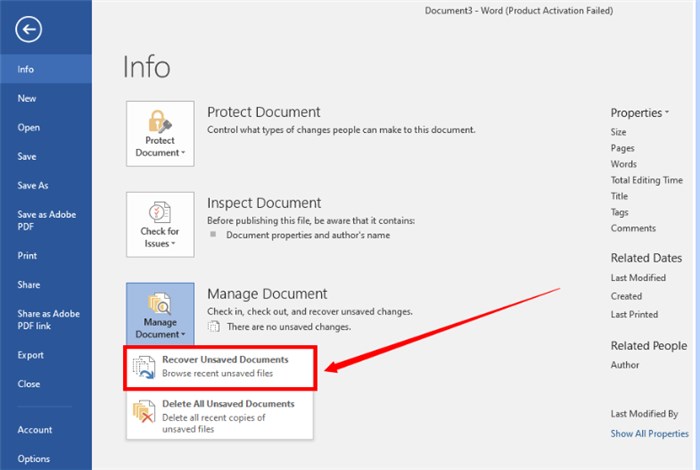Viewport: 700px width, 470px height.
Task: Open Word Options
Action: [x=46, y=459]
